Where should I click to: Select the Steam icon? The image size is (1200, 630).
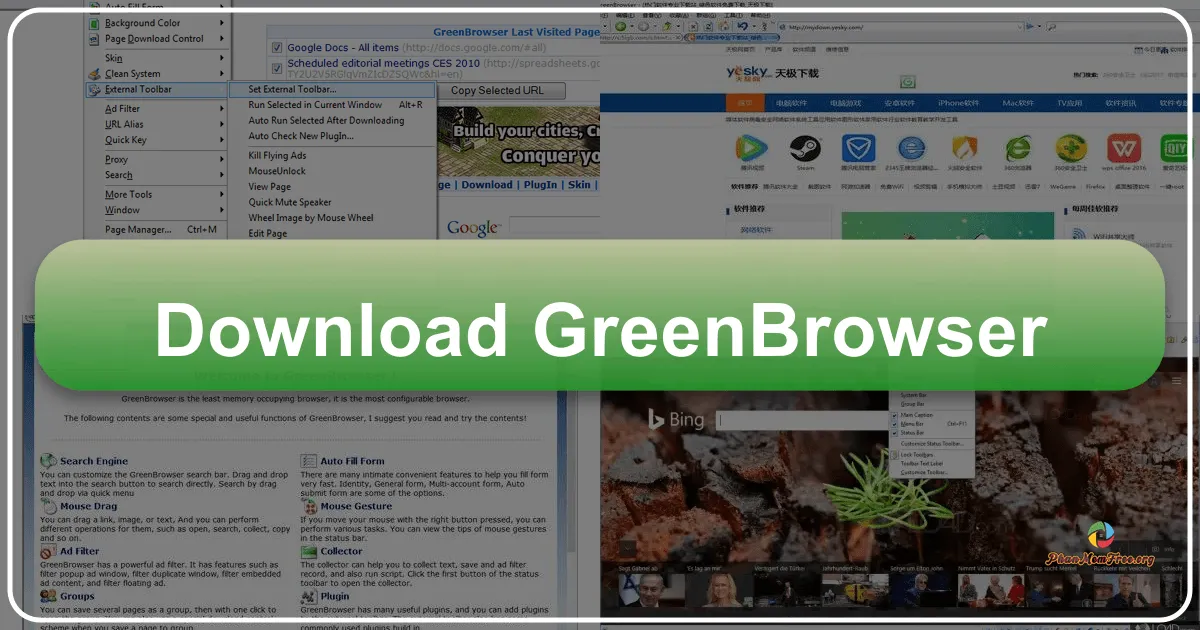(x=806, y=148)
